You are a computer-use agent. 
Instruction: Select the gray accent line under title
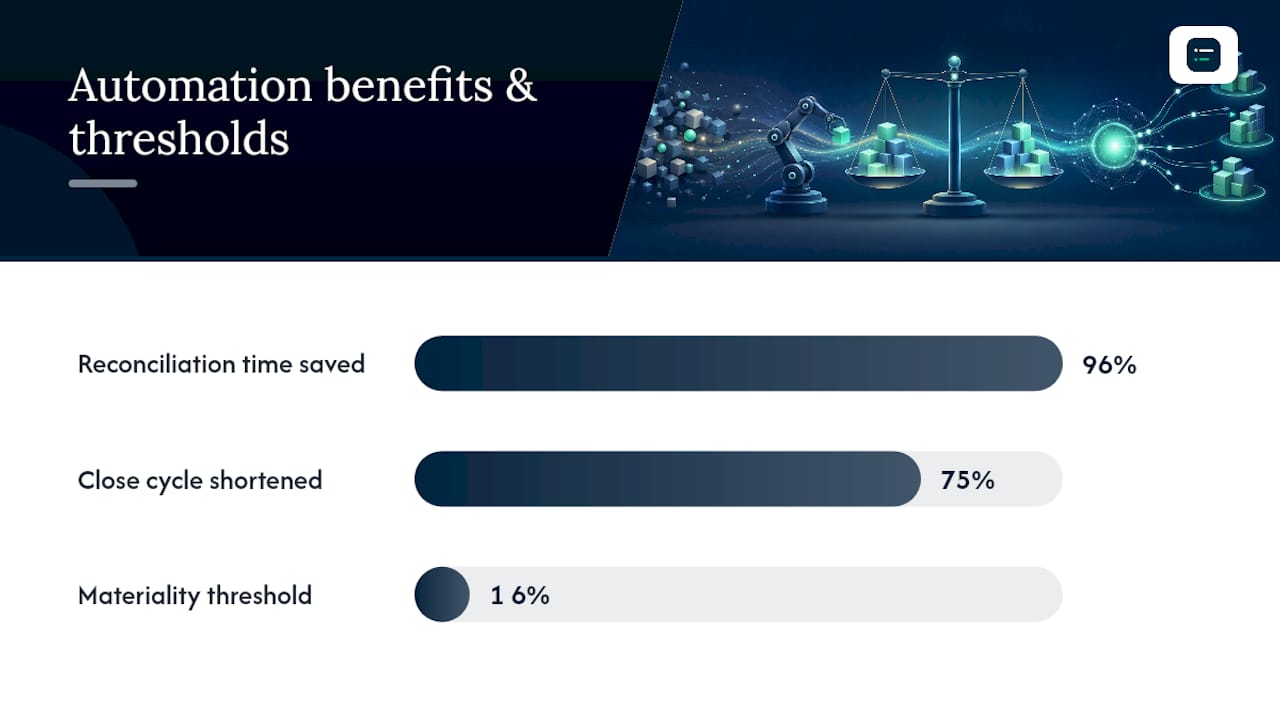(103, 183)
